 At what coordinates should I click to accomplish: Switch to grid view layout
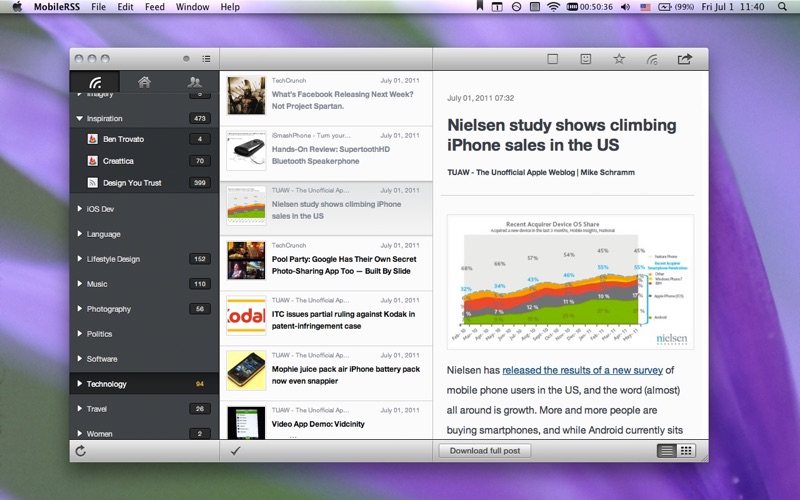click(686, 451)
